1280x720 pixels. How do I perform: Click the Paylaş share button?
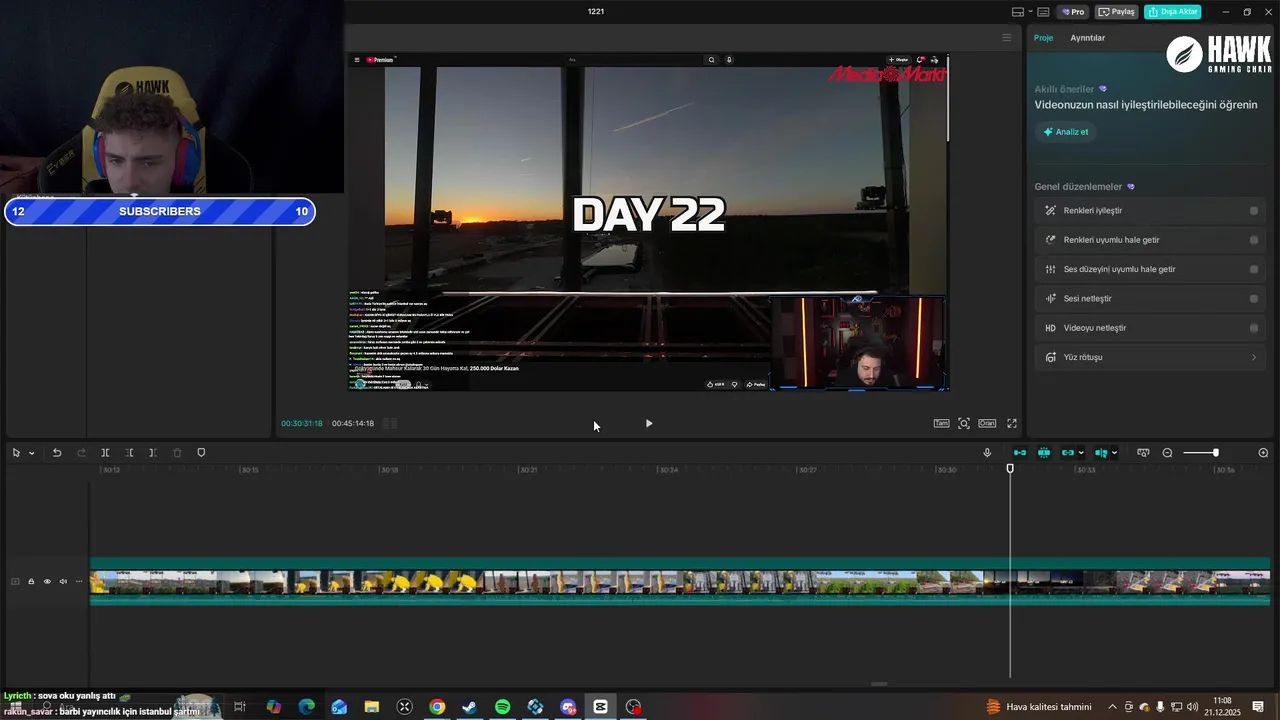[x=1117, y=12]
